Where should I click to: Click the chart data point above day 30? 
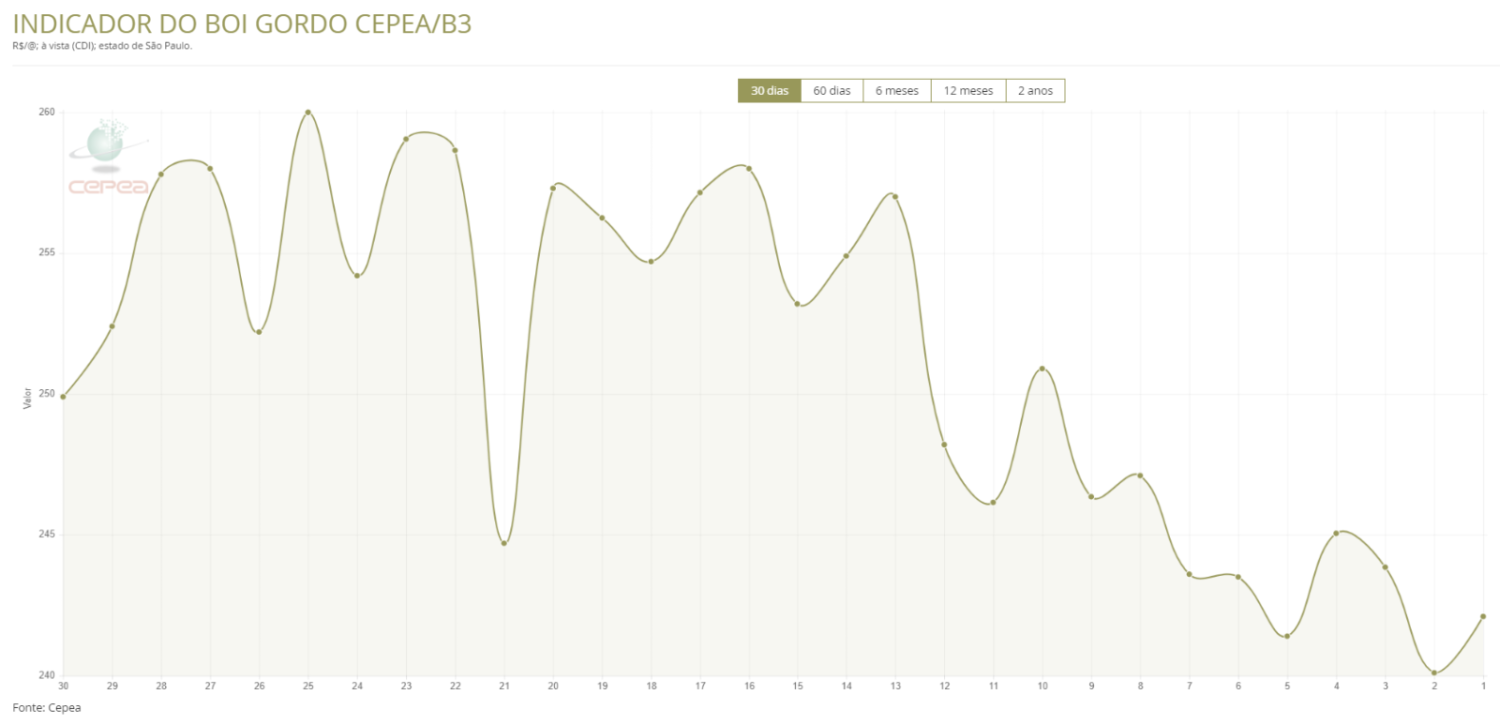[x=63, y=397]
